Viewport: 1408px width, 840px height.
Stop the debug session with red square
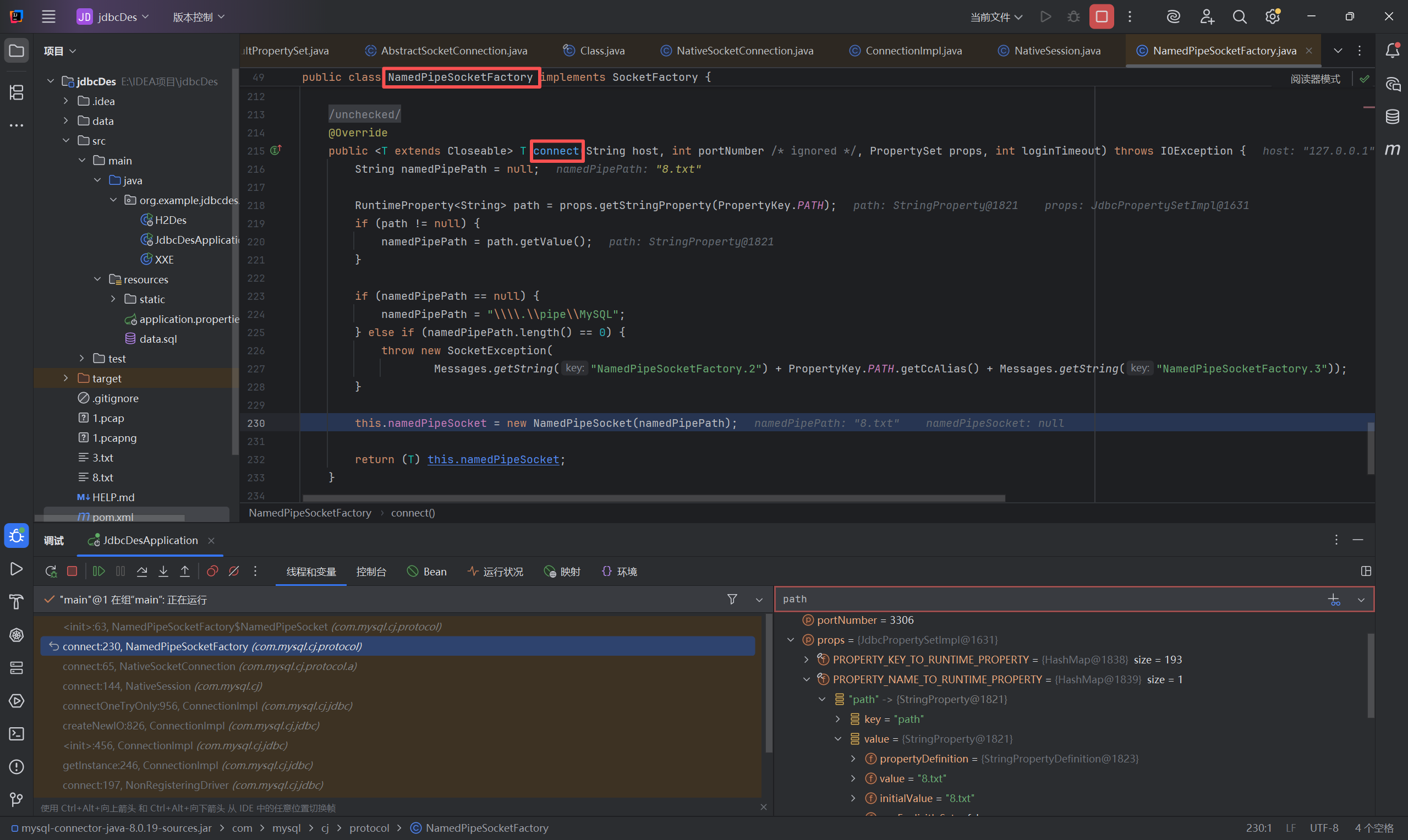click(72, 571)
